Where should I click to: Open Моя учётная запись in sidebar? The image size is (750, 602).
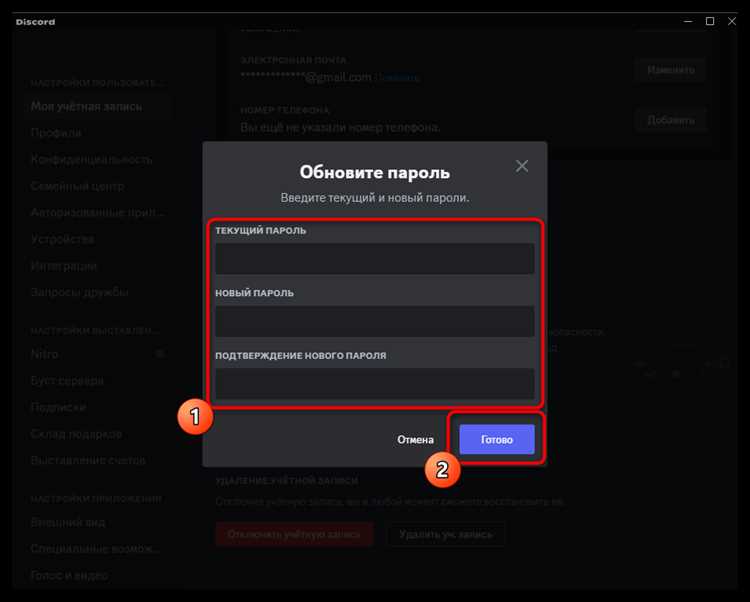[x=98, y=107]
